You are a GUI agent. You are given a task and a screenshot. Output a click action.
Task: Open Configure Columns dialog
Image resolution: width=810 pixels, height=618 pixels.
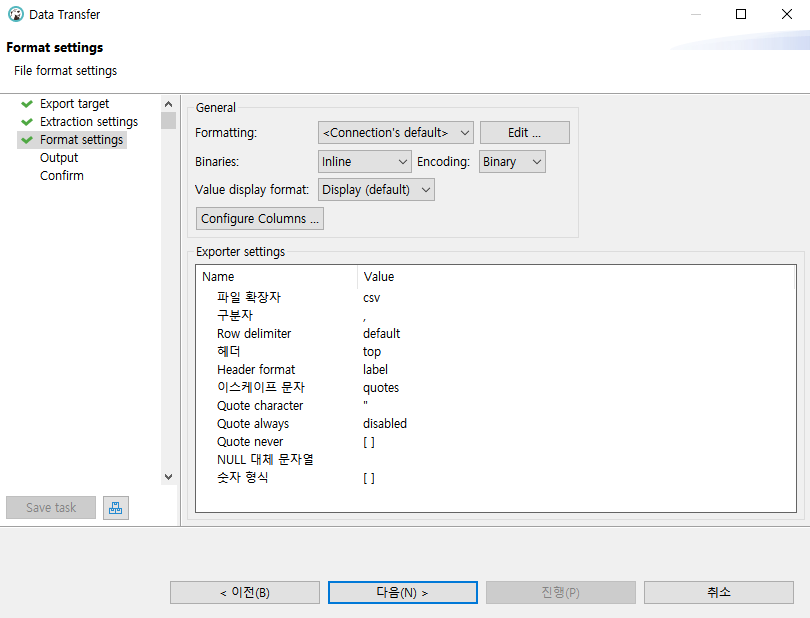click(x=260, y=219)
